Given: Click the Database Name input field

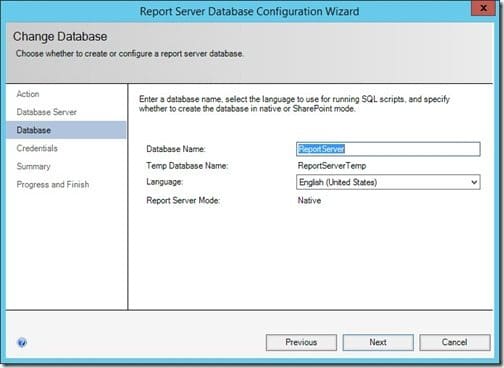Looking at the screenshot, I should pos(388,149).
